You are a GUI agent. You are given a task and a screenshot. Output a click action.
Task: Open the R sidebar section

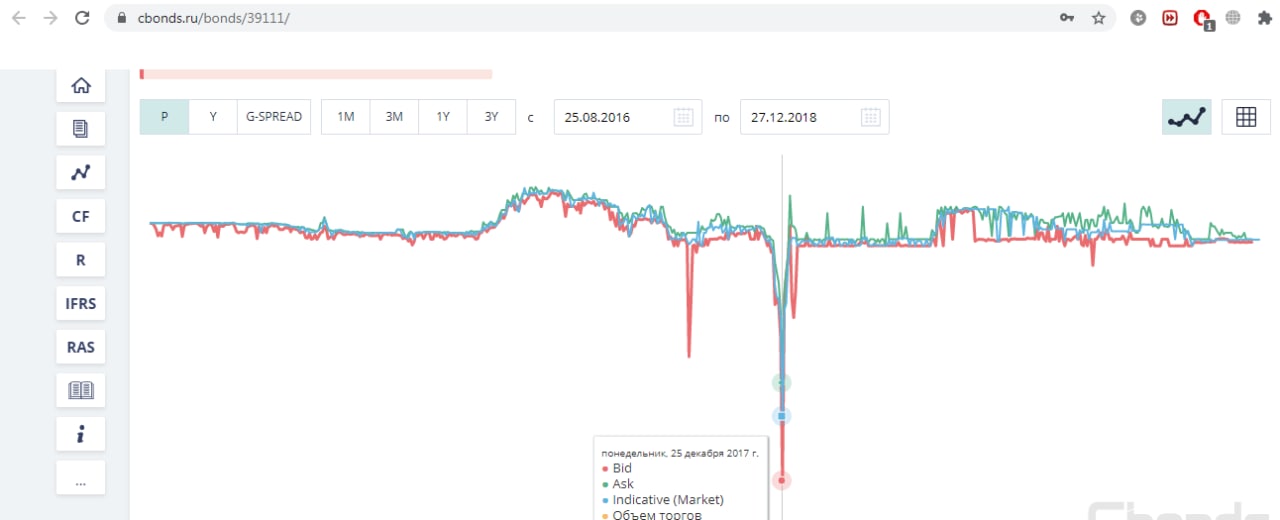point(80,259)
